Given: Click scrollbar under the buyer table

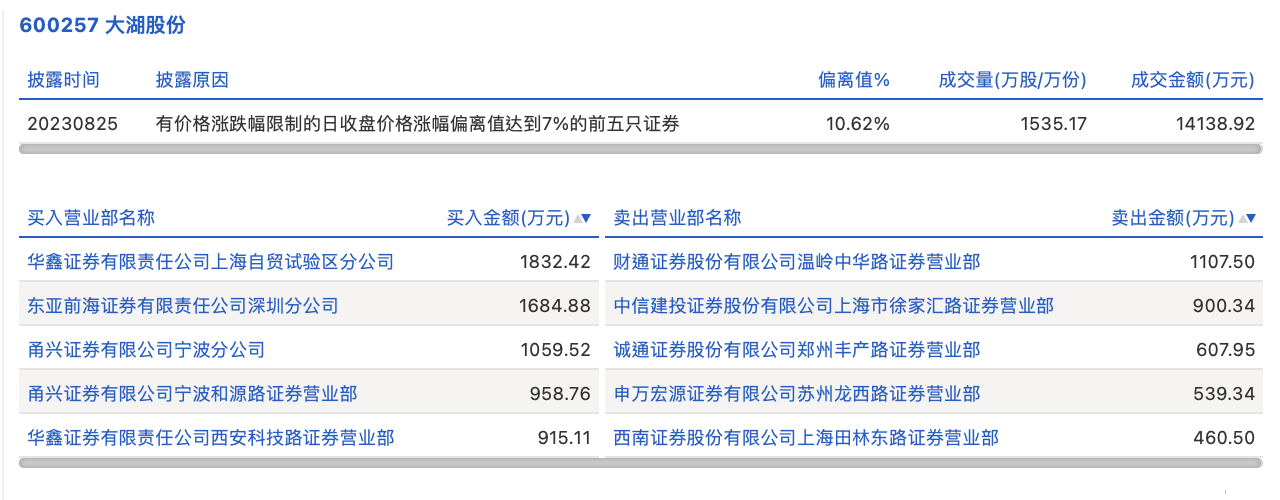Looking at the screenshot, I should (309, 463).
